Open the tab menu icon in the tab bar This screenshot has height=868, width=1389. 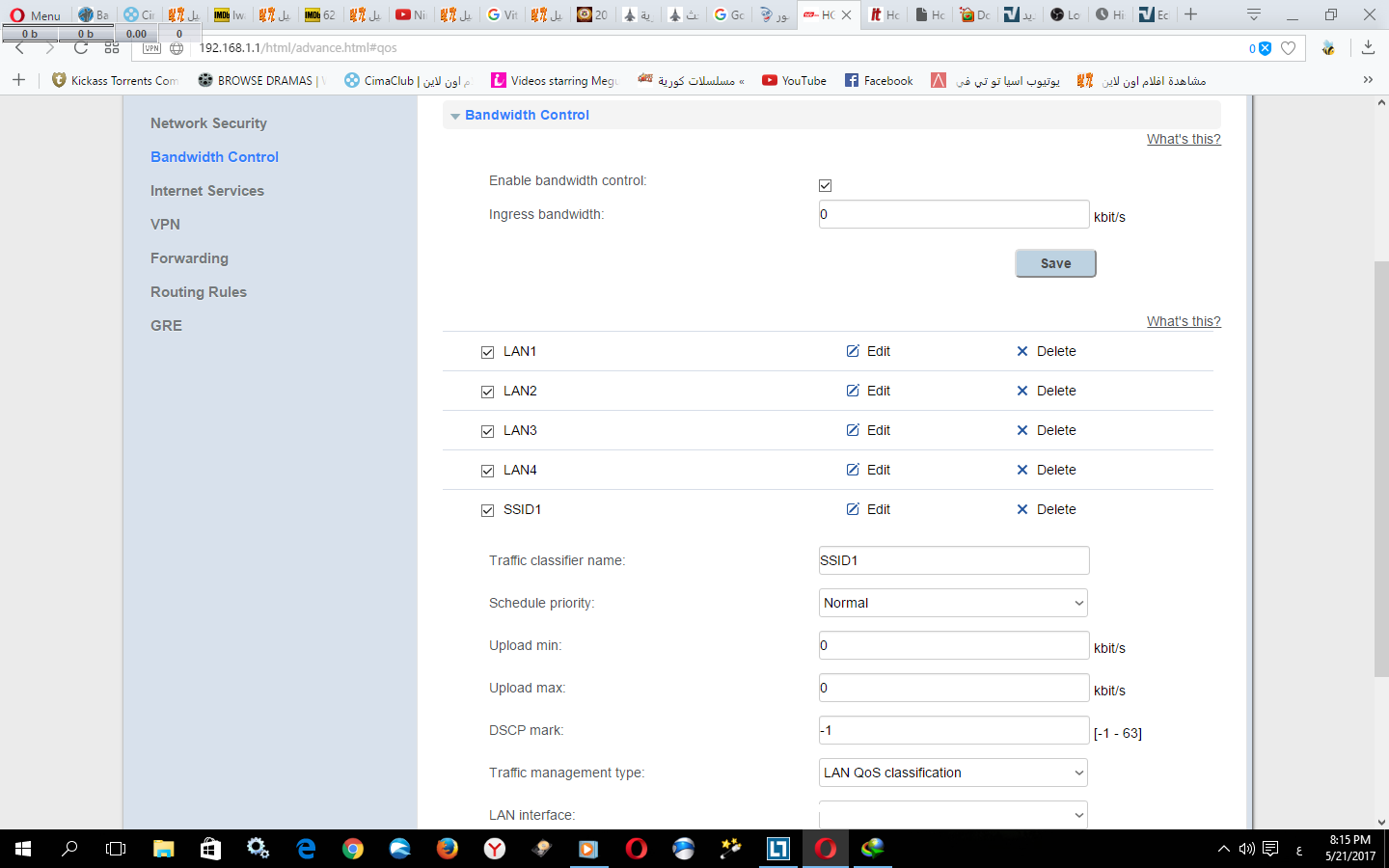click(x=1254, y=14)
